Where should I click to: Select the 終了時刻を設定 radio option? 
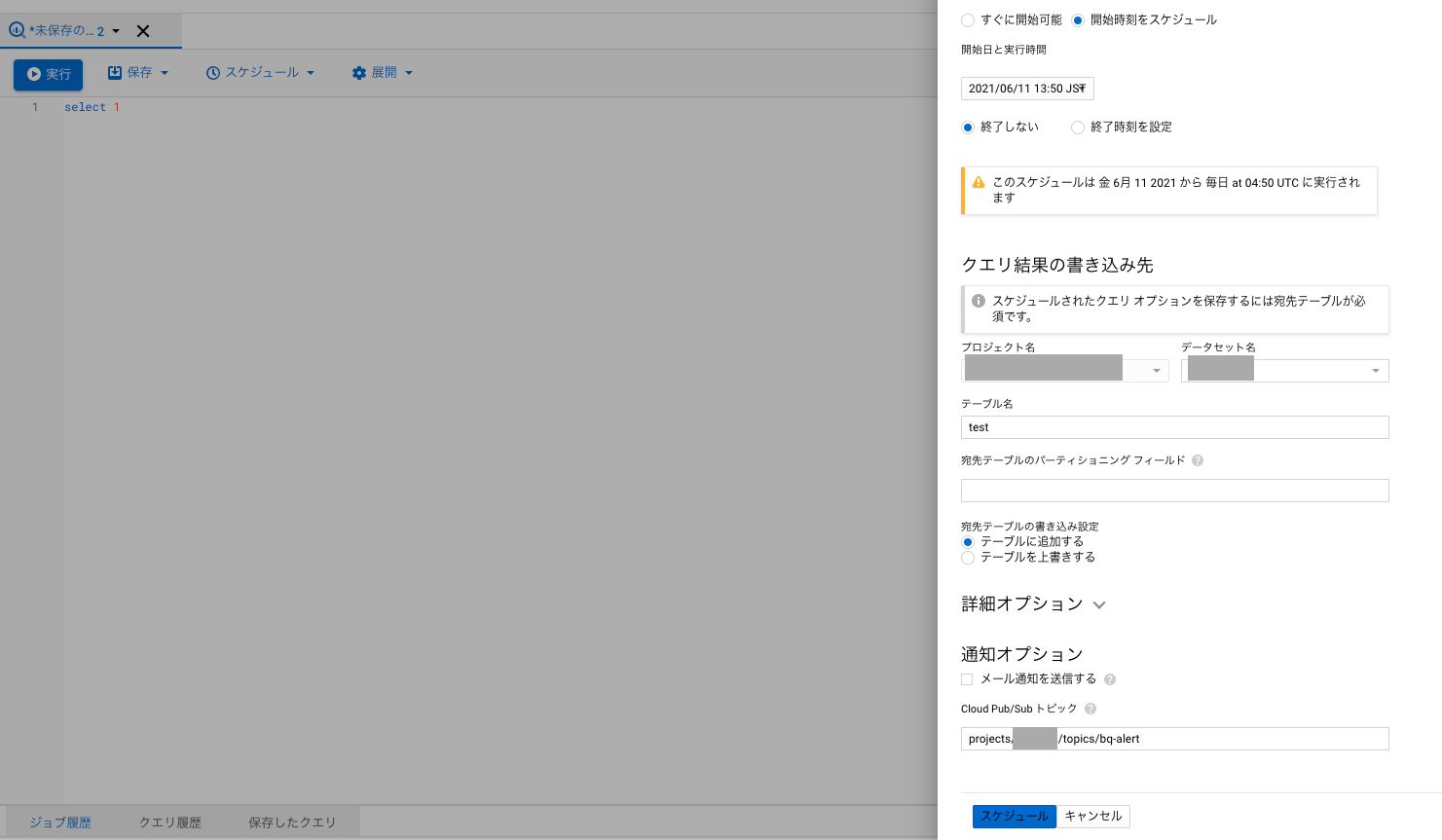tap(1078, 128)
